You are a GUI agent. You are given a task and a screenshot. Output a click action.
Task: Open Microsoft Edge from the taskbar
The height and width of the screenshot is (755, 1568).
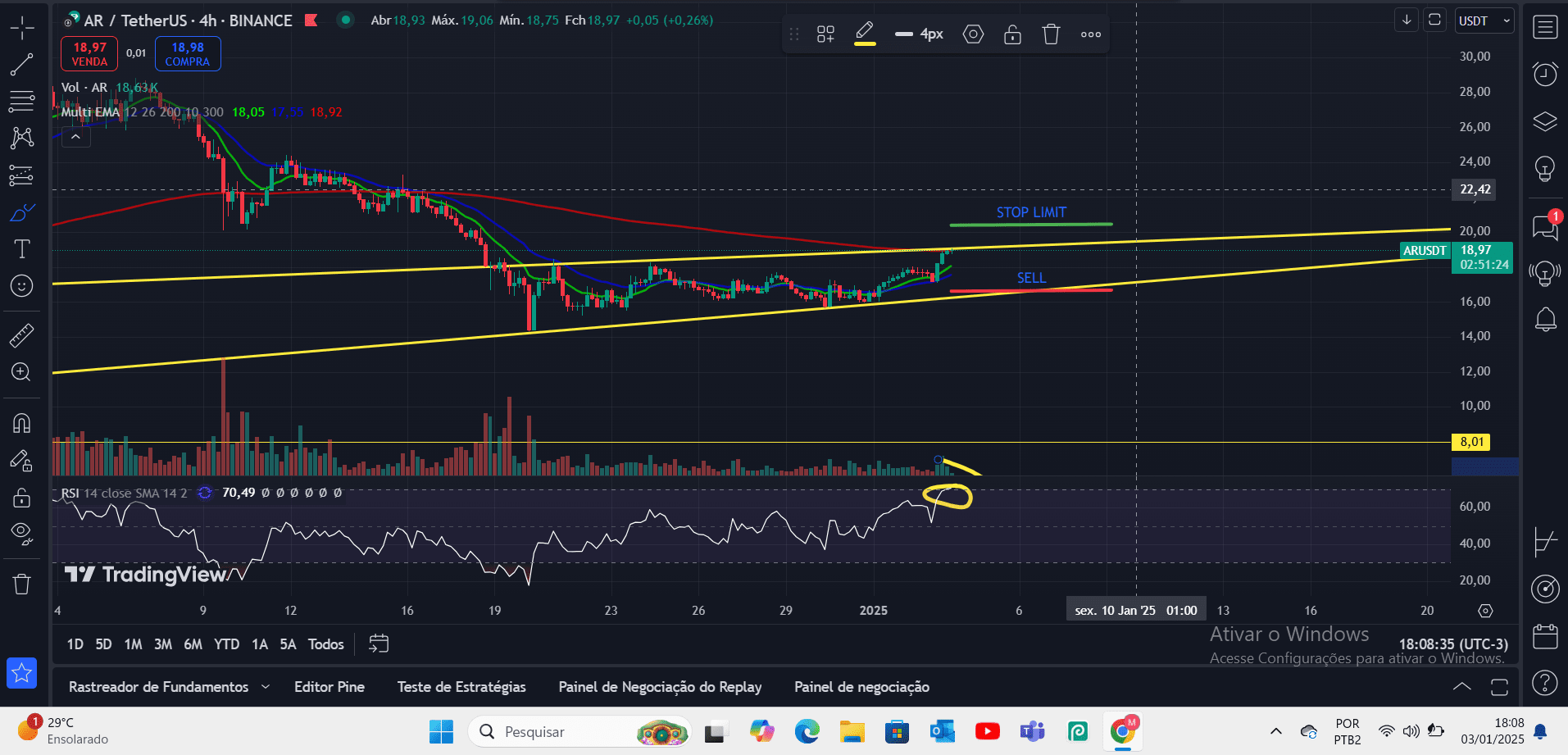point(807,731)
